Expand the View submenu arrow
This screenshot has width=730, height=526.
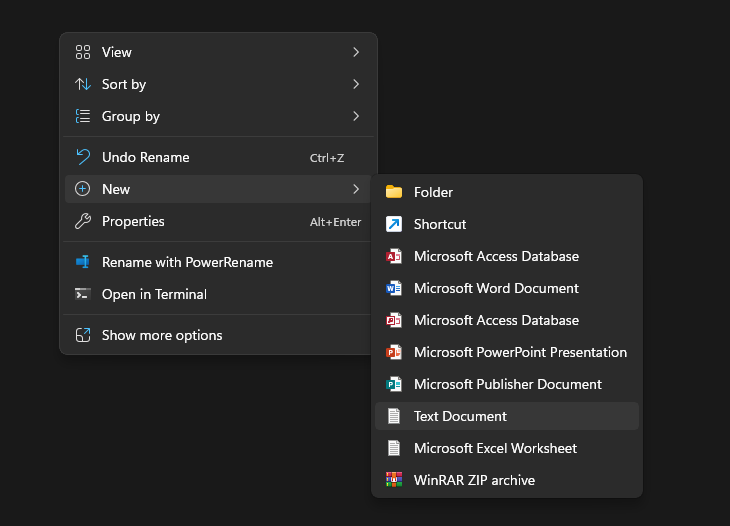click(x=356, y=52)
